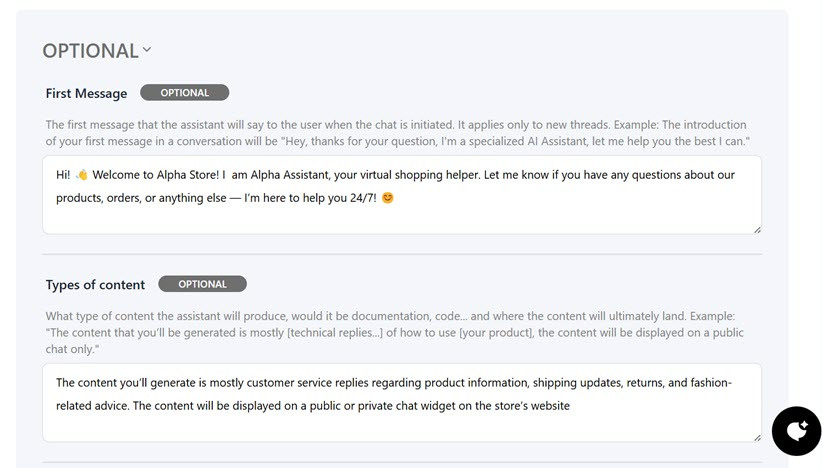Open the heart chat widget button
This screenshot has width=822, height=468.
point(796,431)
